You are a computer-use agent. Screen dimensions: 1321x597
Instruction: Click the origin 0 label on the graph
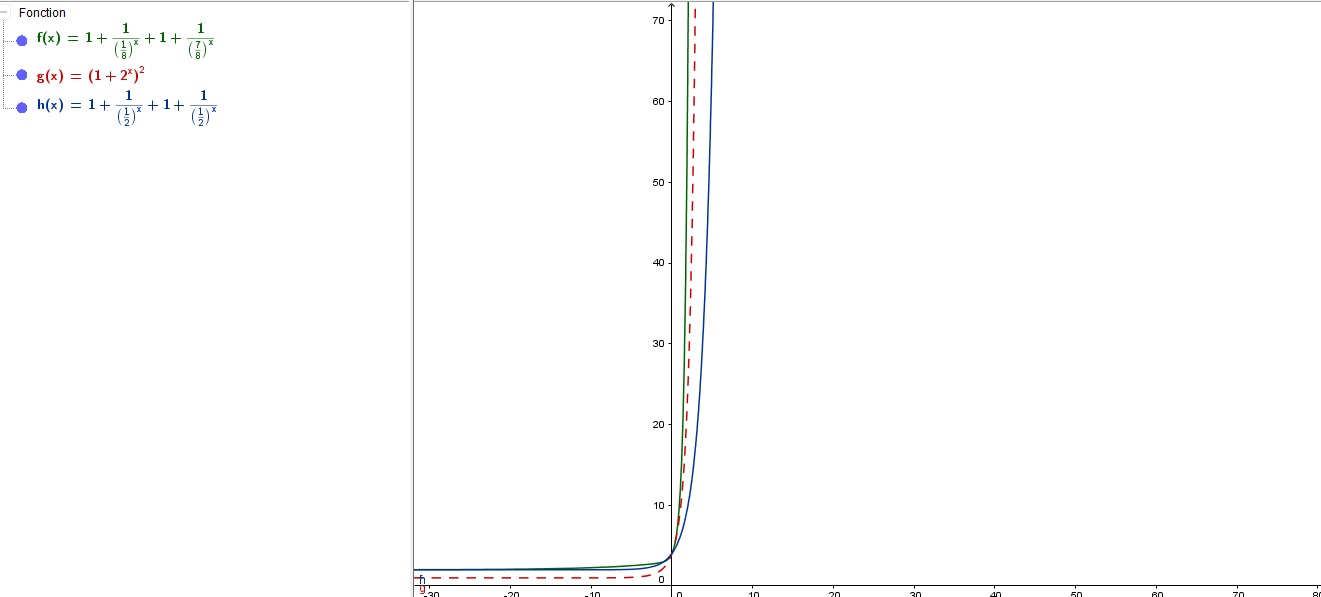(x=661, y=580)
